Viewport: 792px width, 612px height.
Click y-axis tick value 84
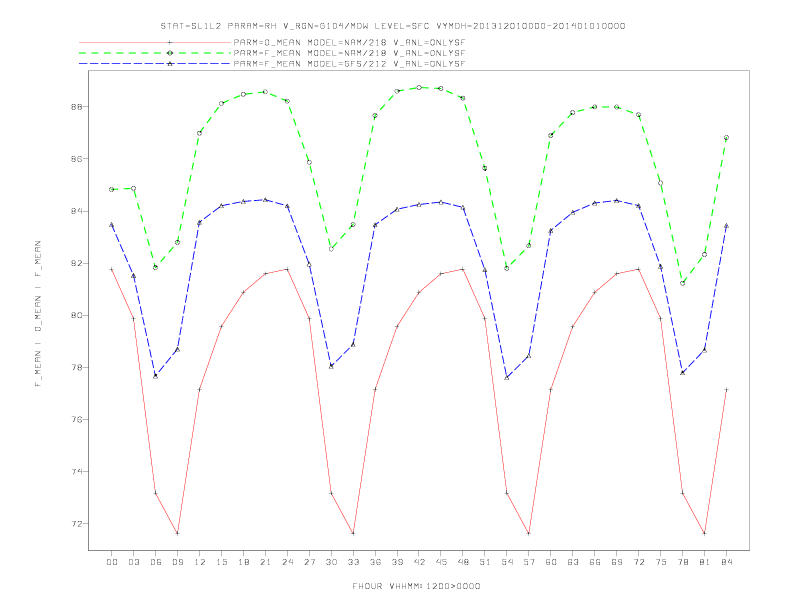(77, 211)
